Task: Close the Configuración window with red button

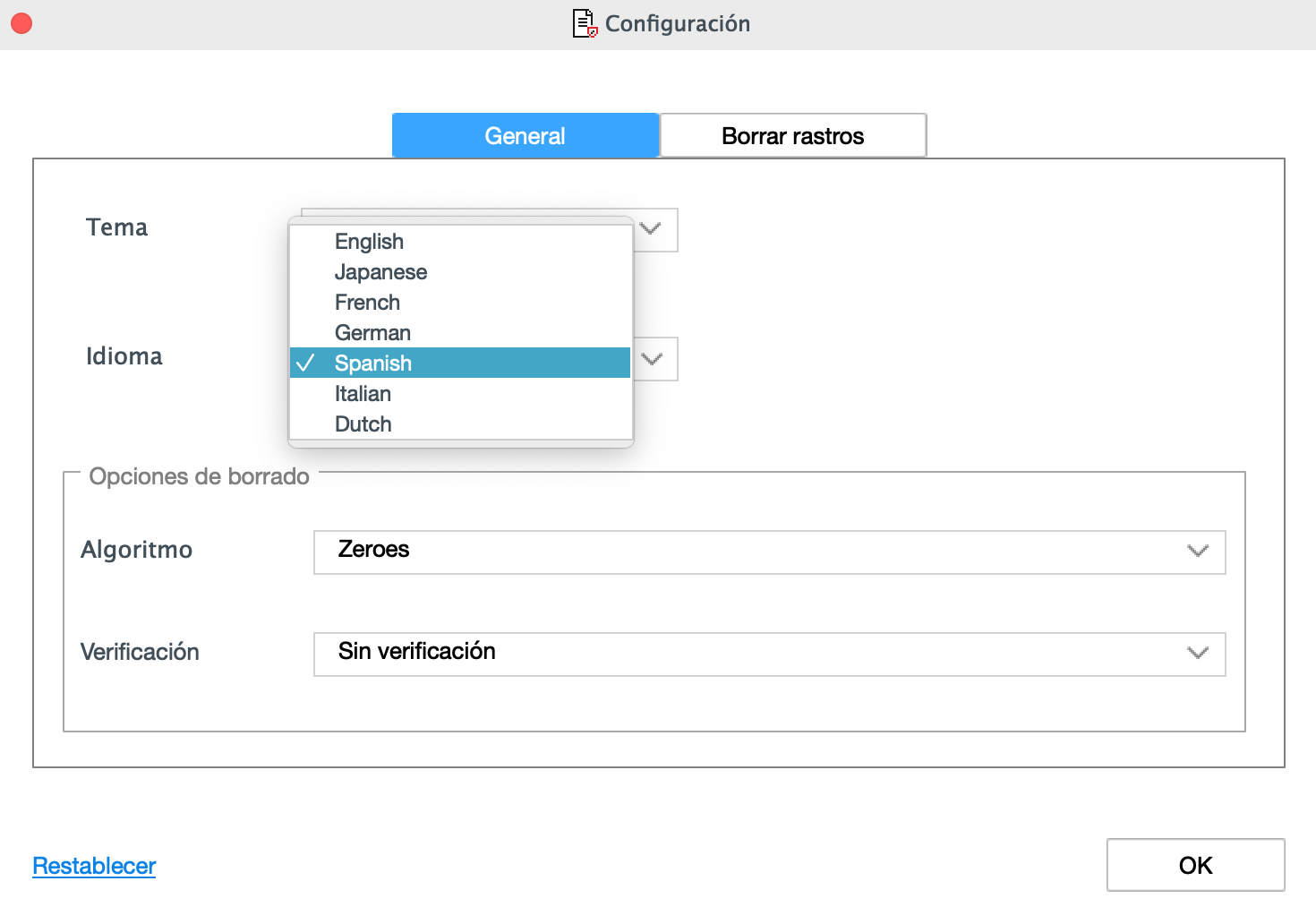Action: 21,23
